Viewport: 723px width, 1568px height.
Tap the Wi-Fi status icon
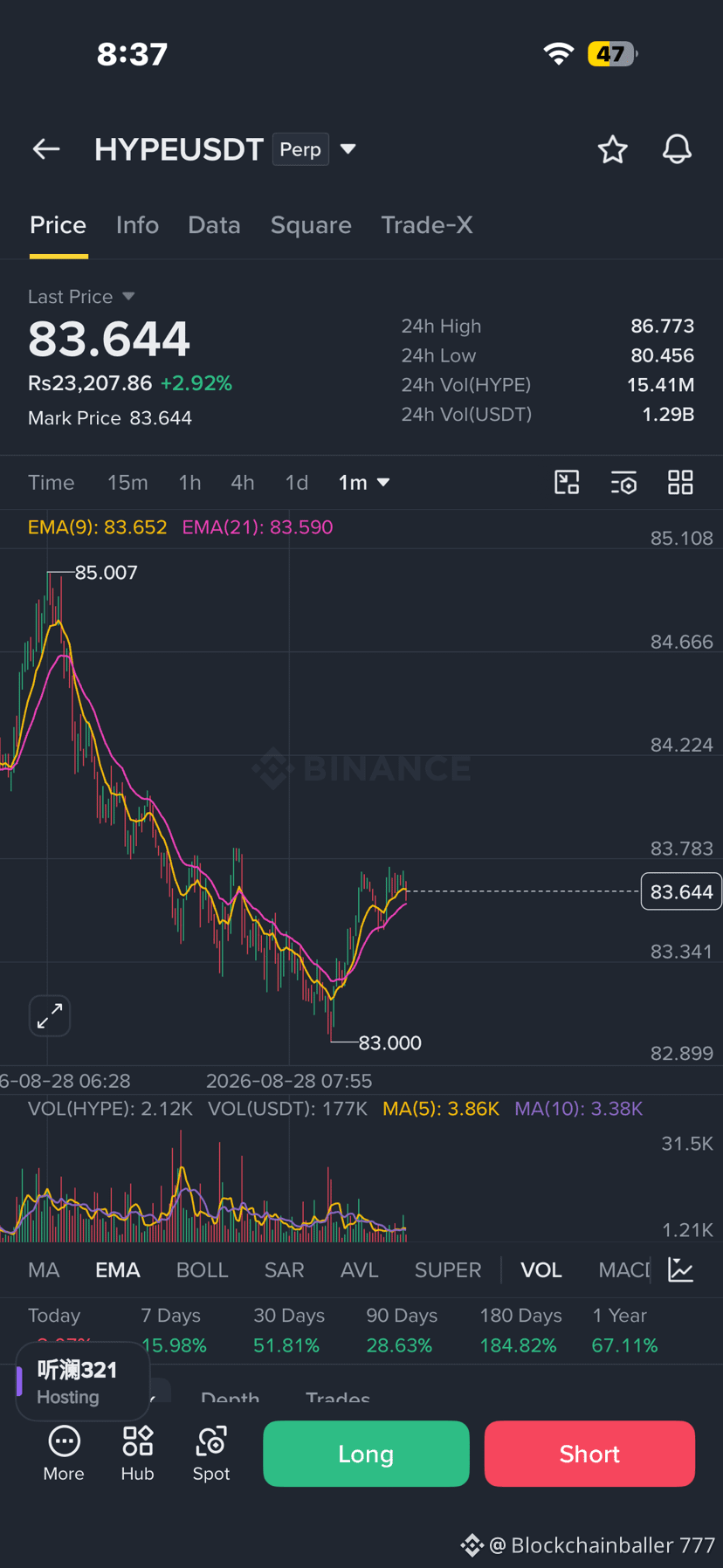[559, 53]
